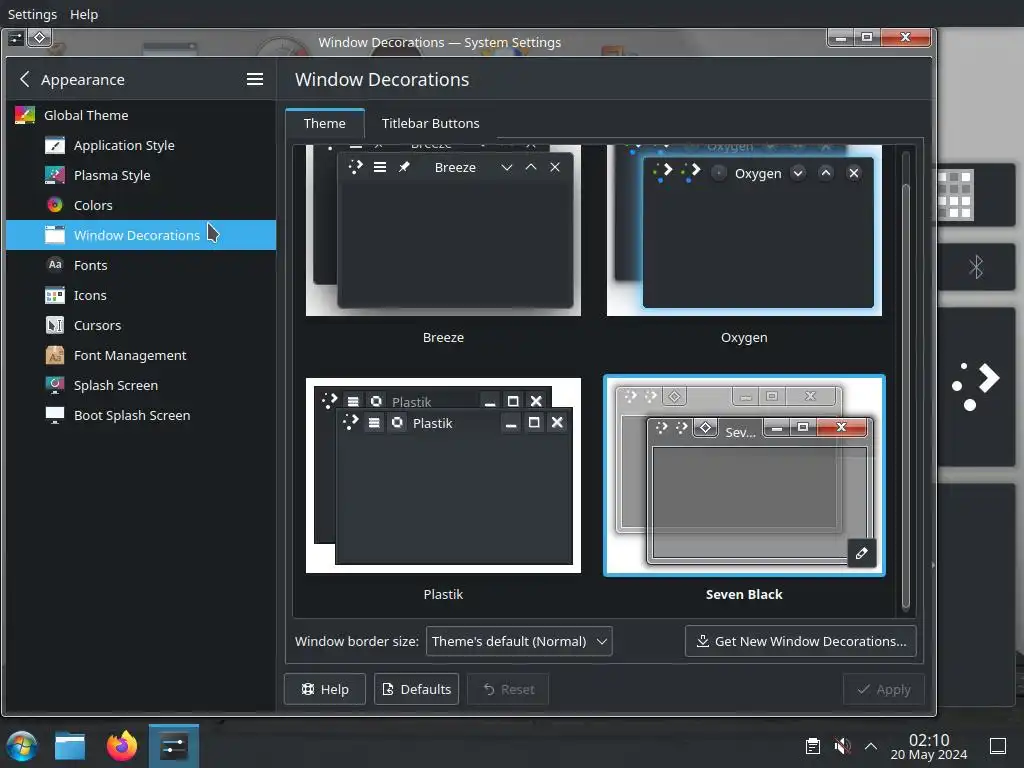
Task: Open Splash Screen settings
Action: coord(140,385)
